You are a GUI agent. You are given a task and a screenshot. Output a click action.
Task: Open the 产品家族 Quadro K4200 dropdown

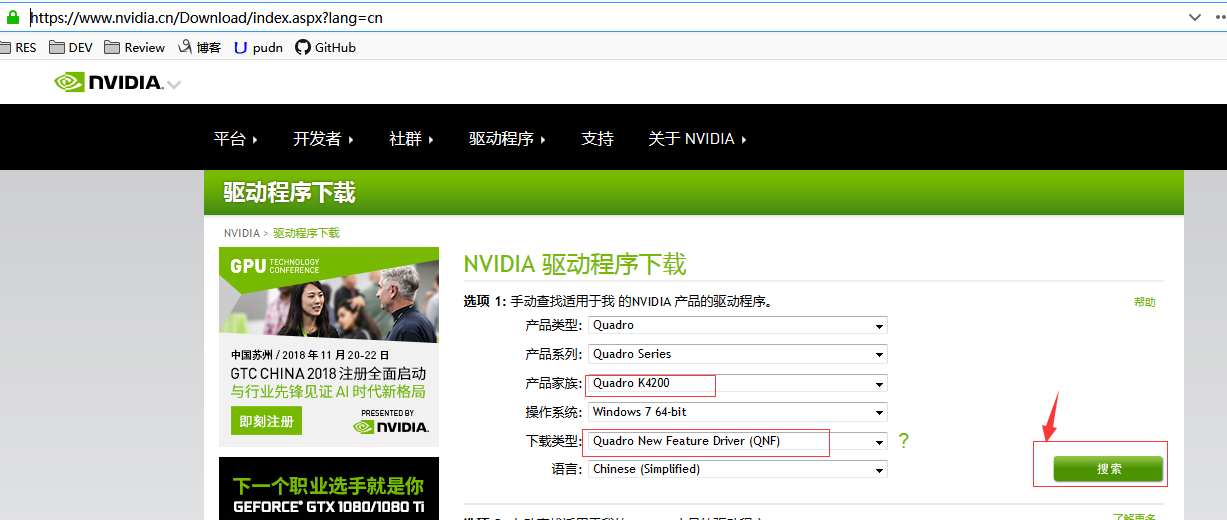(x=738, y=383)
